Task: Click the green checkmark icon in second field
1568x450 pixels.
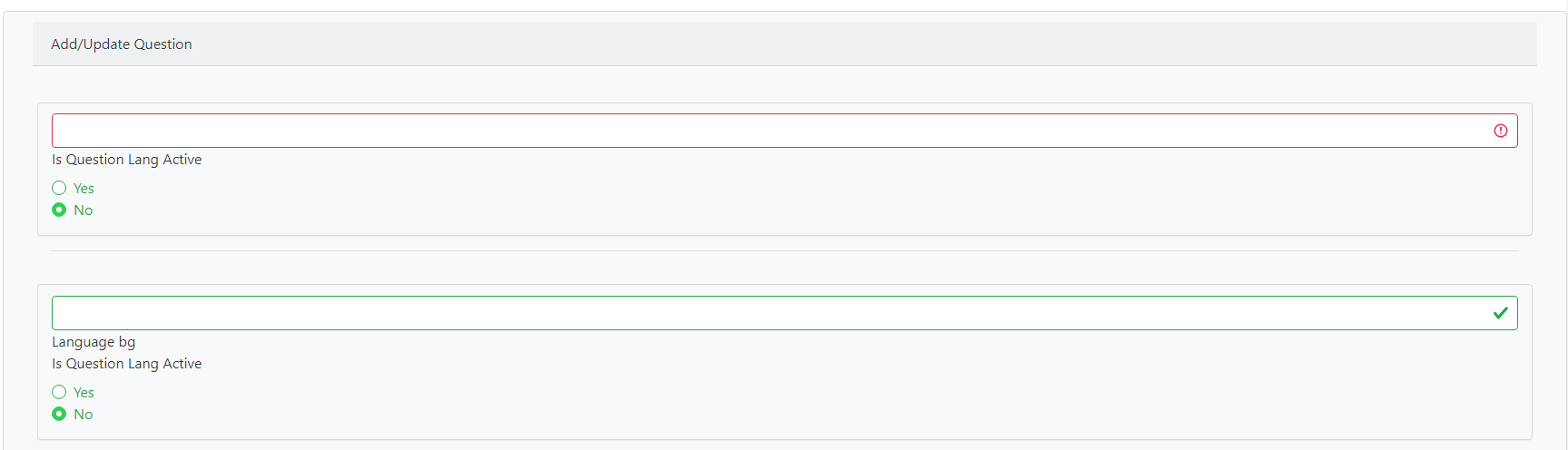Action: coord(1500,313)
